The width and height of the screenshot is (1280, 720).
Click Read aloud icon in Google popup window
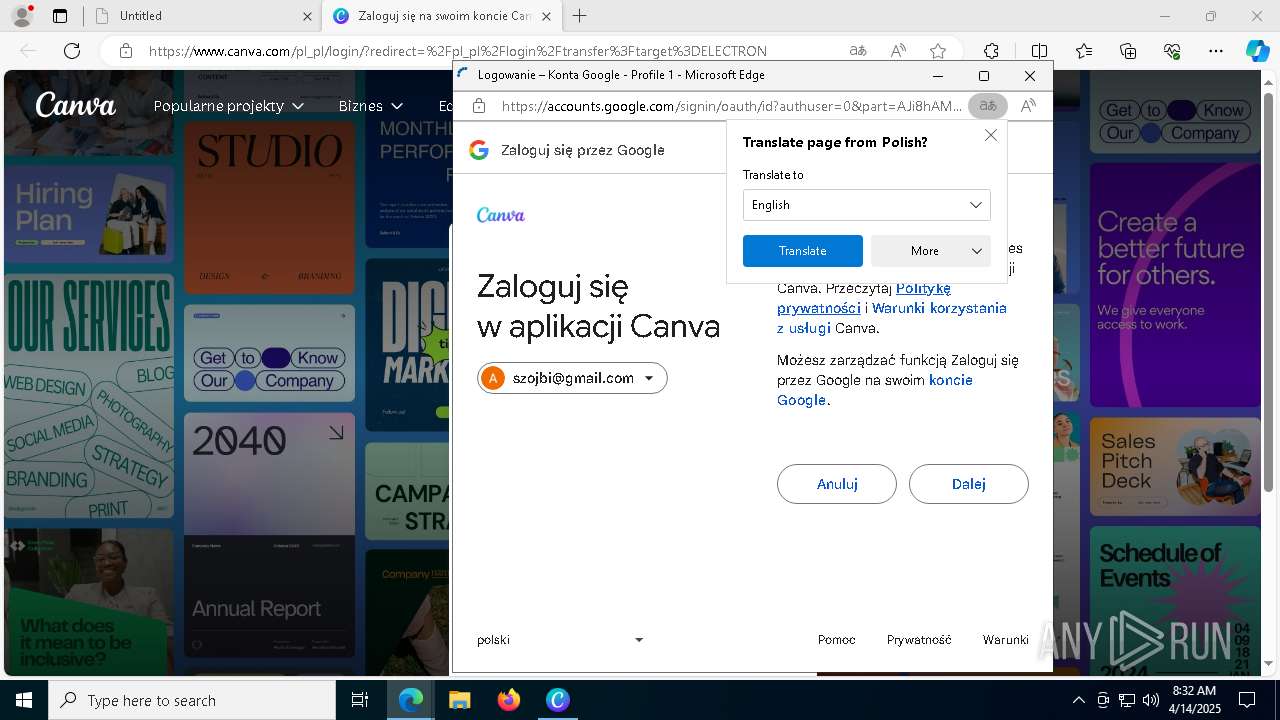(x=1028, y=106)
